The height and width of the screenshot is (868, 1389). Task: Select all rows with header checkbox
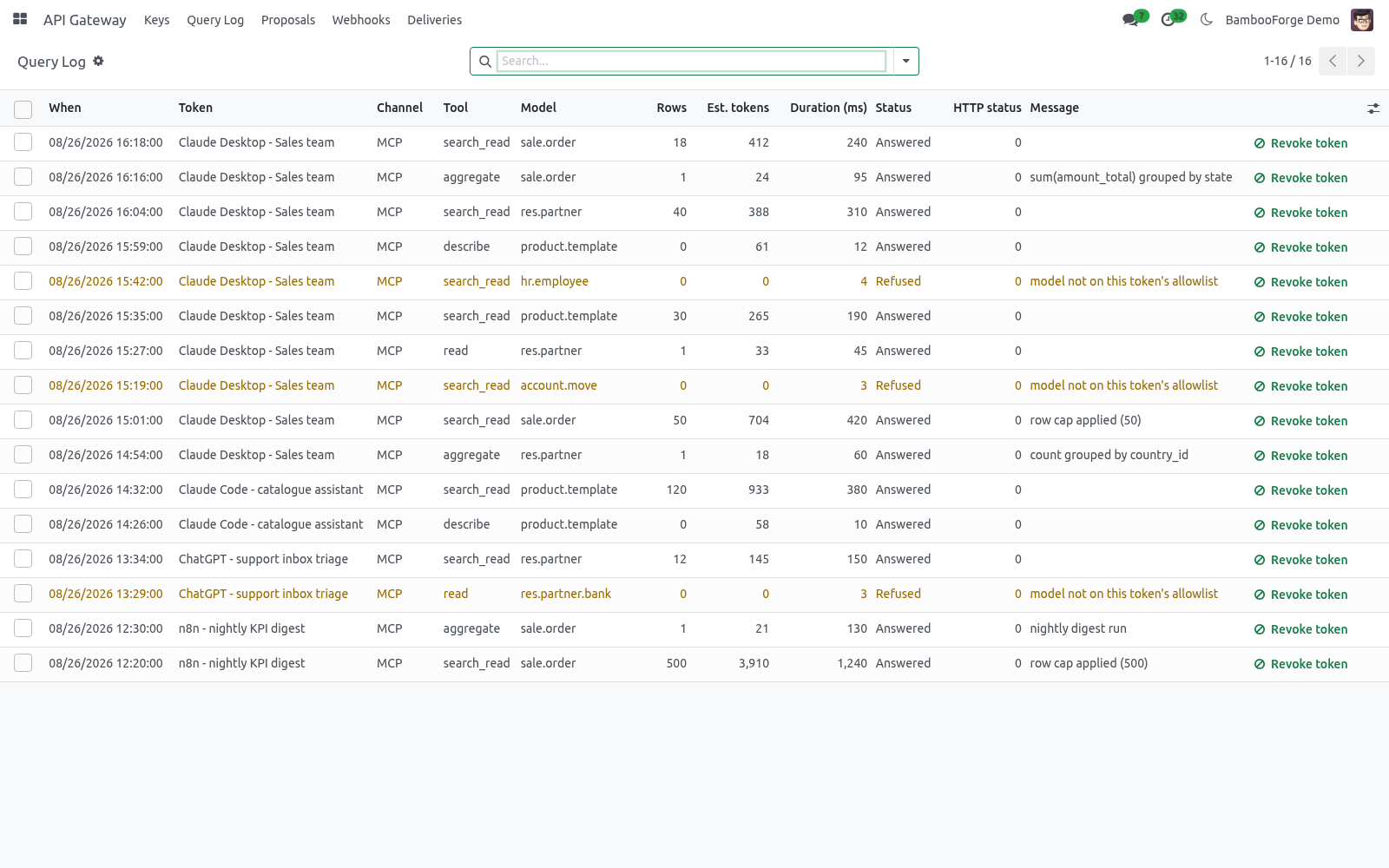(x=23, y=108)
